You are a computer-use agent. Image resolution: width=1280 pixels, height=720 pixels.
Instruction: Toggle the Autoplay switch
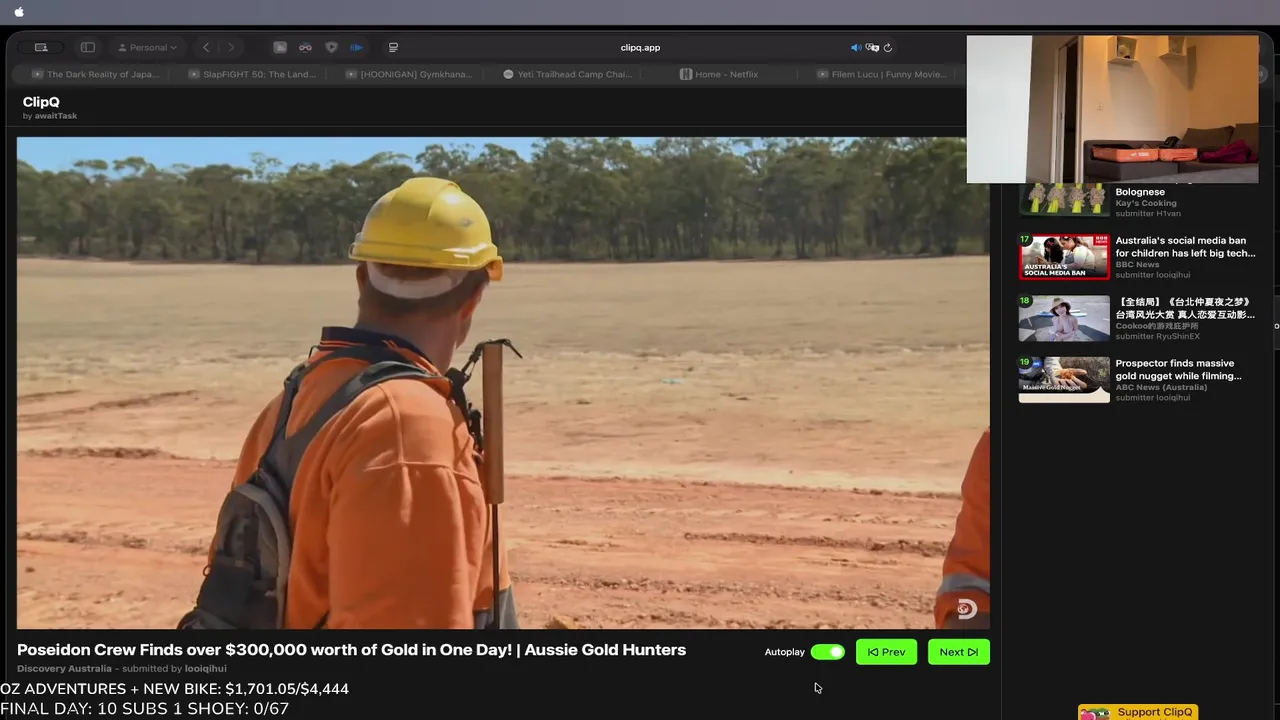coord(828,652)
